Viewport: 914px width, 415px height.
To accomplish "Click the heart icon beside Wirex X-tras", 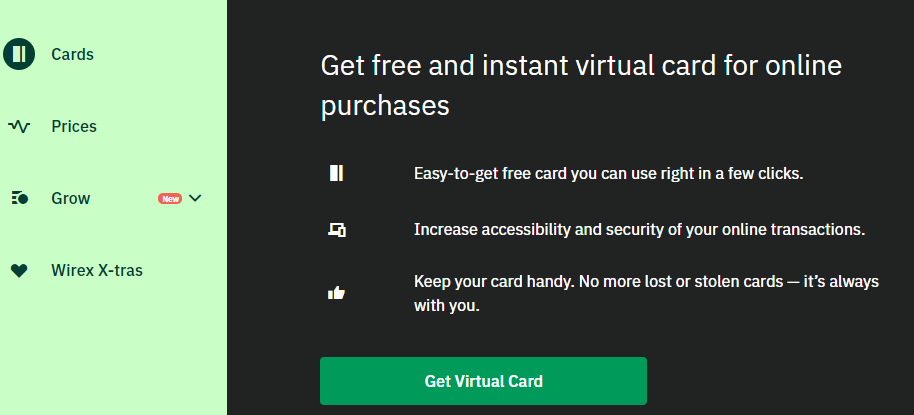I will tap(19, 270).
